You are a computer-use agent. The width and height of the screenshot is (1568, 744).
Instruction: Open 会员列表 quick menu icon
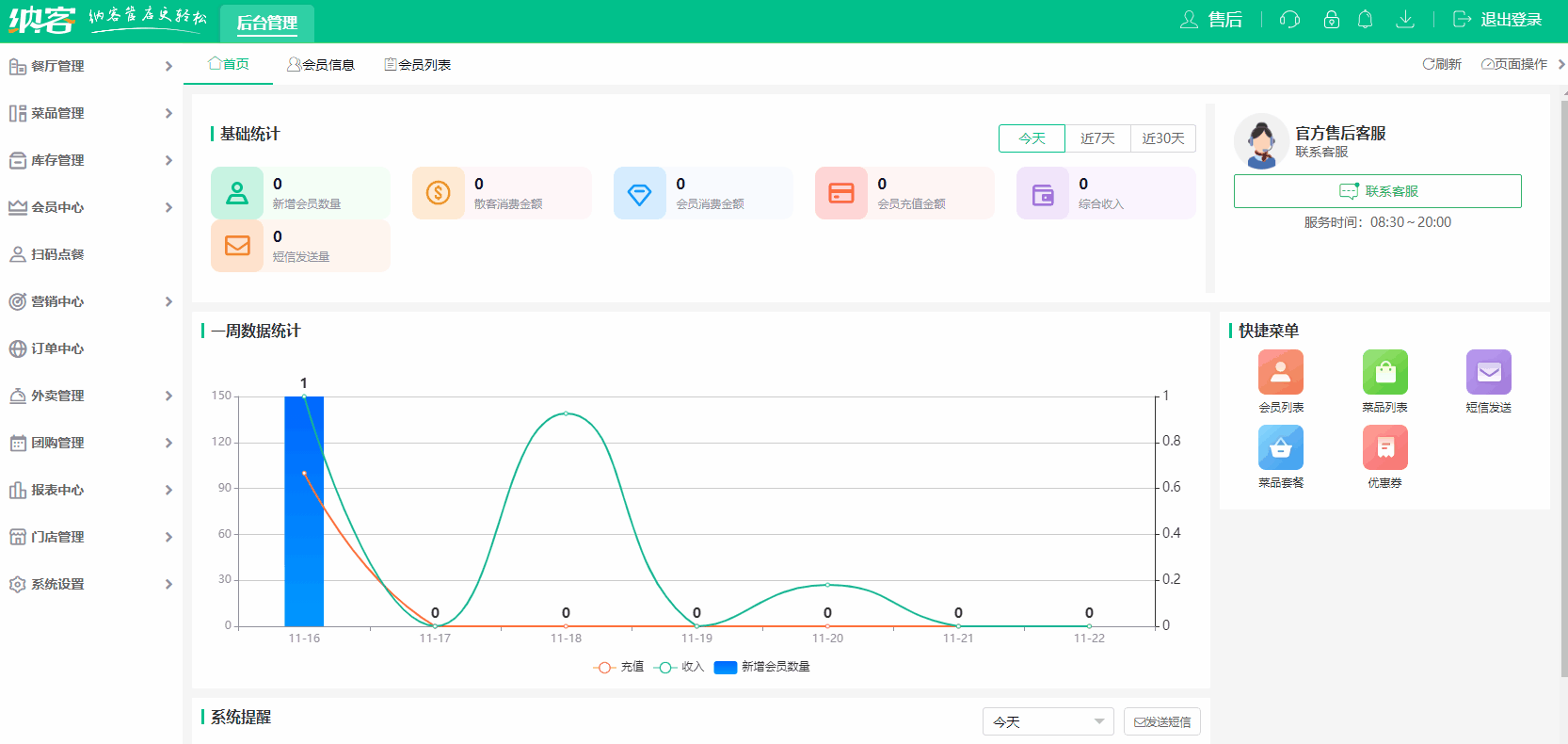click(1280, 372)
